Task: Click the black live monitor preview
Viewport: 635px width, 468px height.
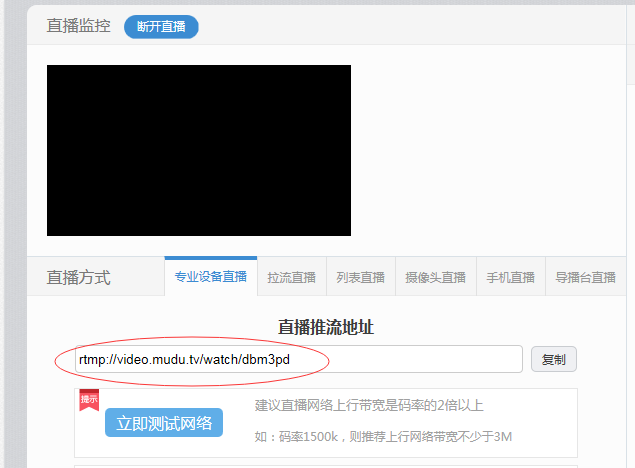Action: point(199,150)
